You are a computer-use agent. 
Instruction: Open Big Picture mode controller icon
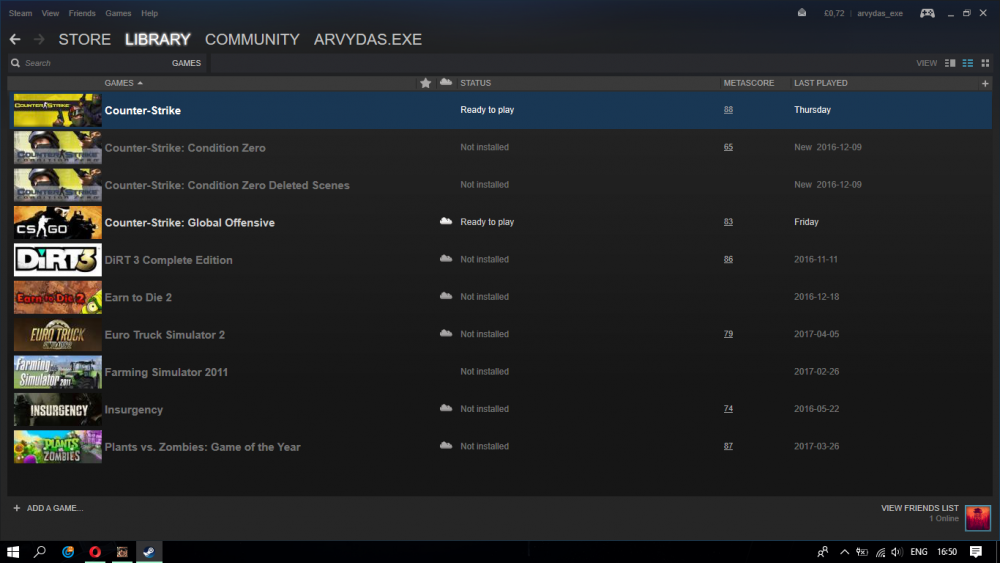click(x=927, y=13)
